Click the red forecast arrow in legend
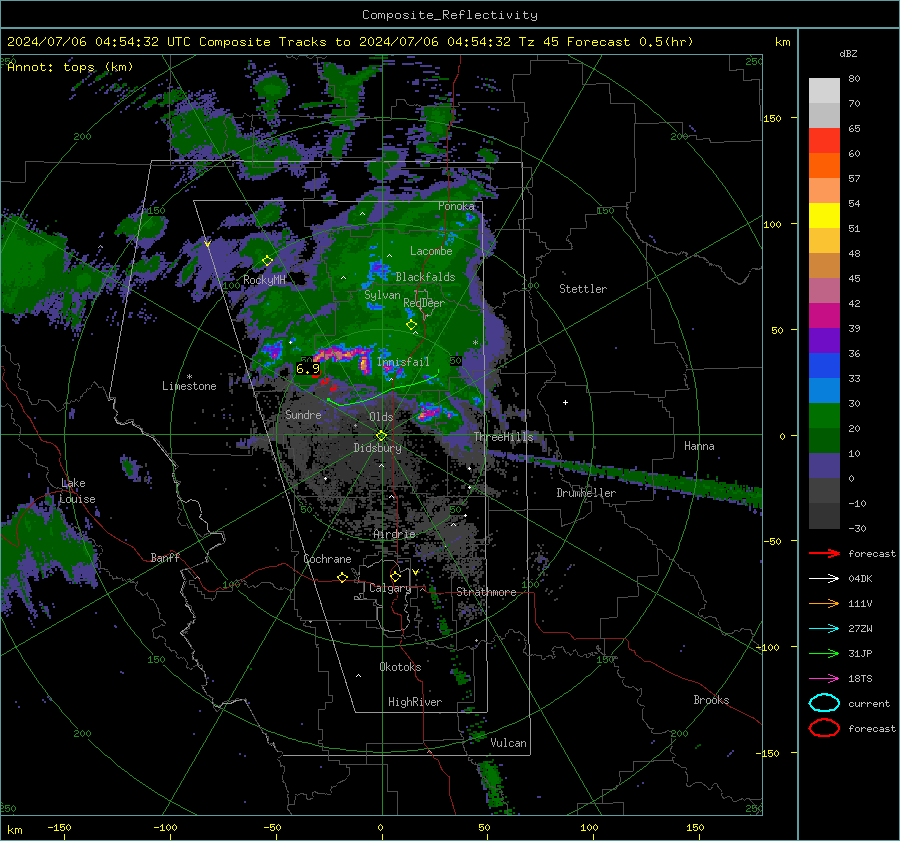The image size is (900, 841). tap(824, 553)
